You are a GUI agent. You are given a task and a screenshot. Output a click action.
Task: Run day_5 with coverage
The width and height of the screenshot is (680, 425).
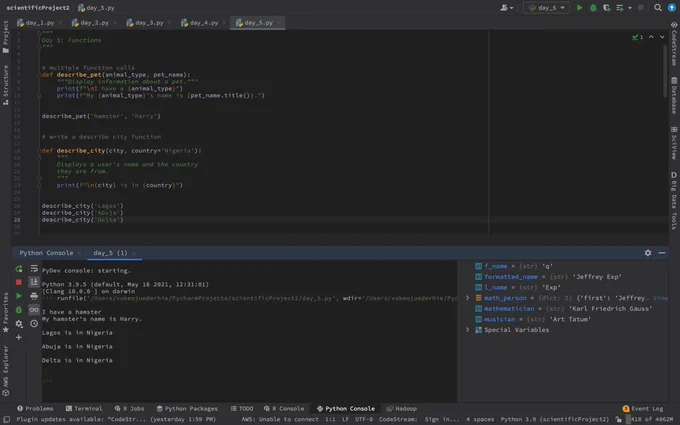[606, 8]
